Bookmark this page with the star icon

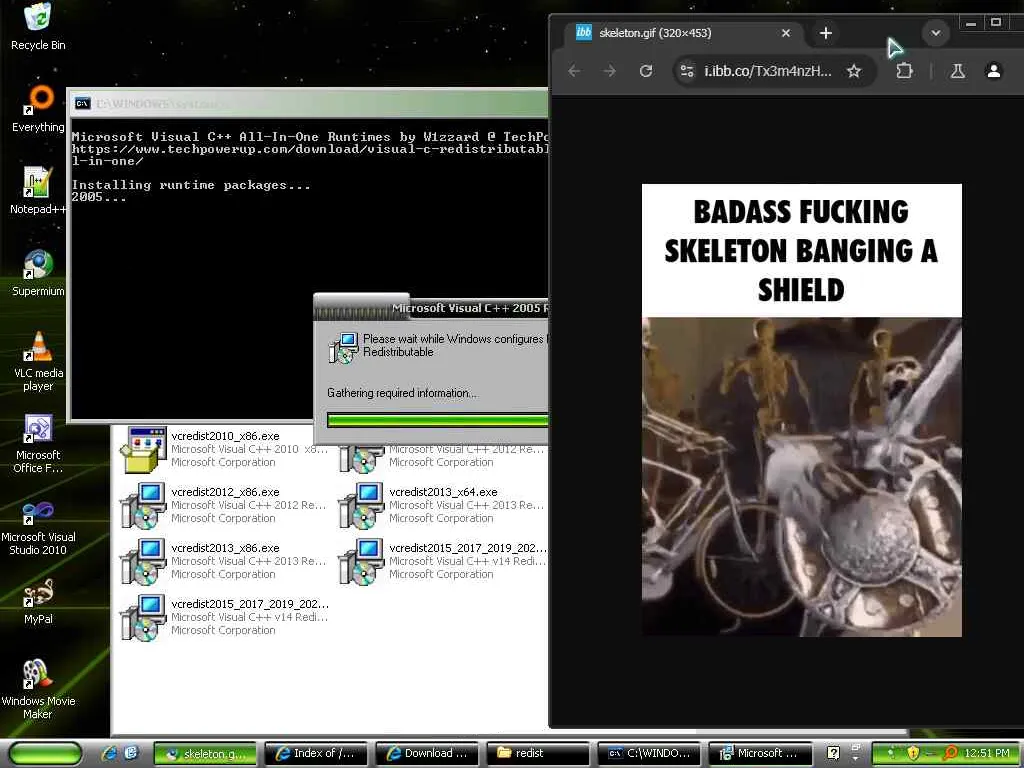(x=854, y=71)
